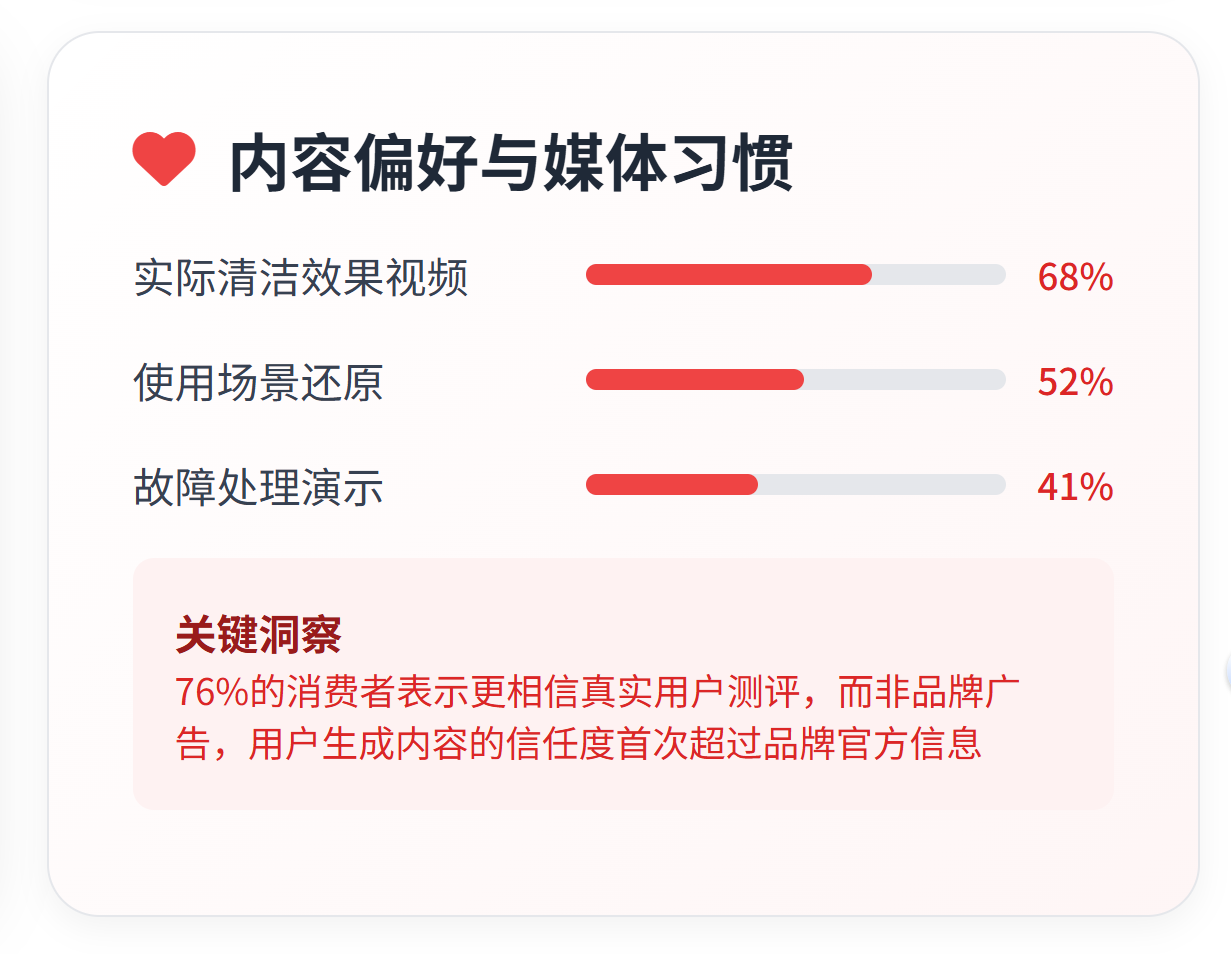Viewport: 1231px width, 954px height.
Task: Click the red heart icon
Action: (x=164, y=159)
